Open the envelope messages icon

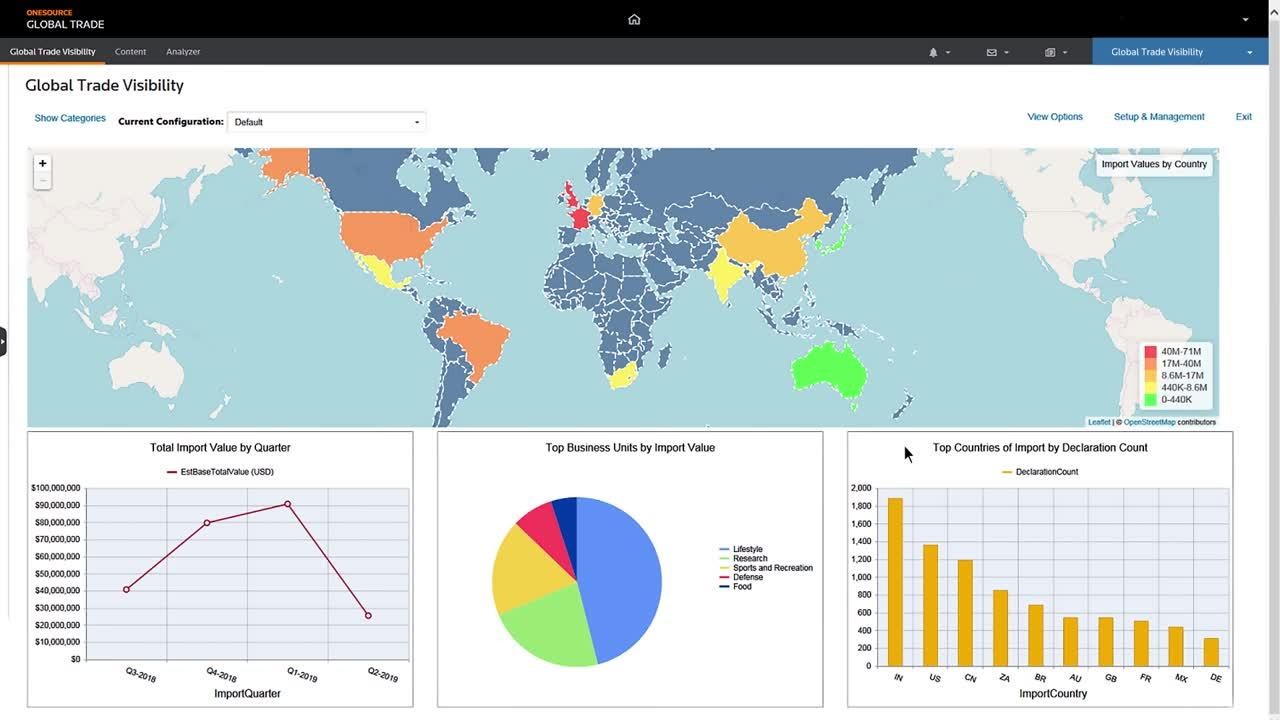tap(992, 52)
